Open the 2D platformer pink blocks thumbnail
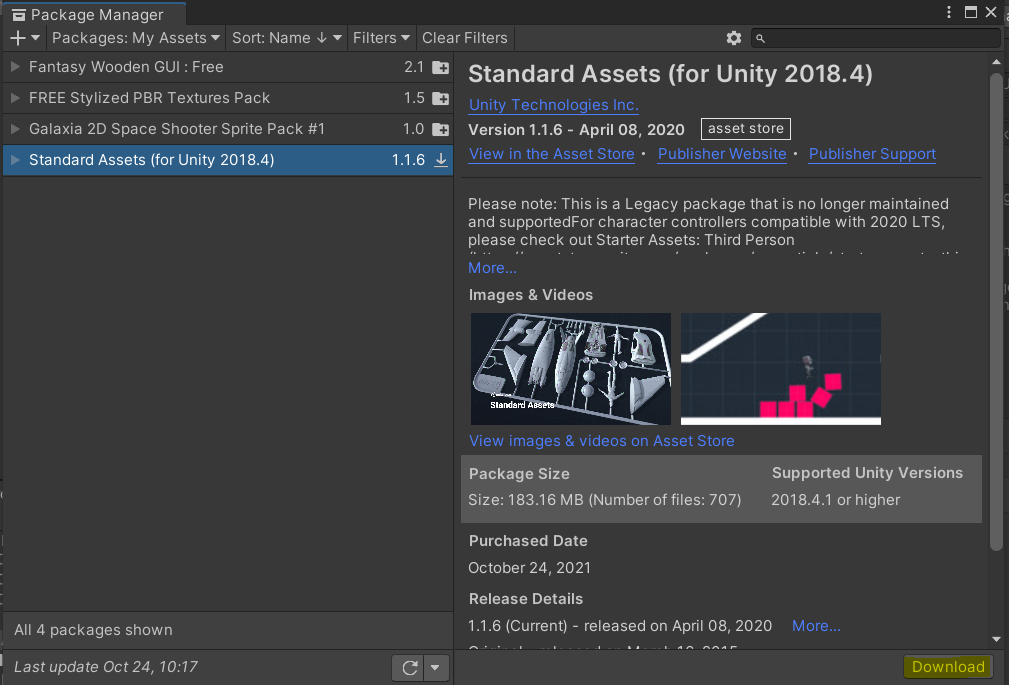The image size is (1009, 685). coord(781,369)
